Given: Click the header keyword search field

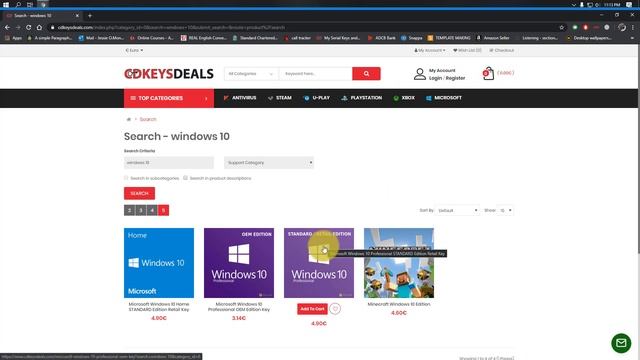Looking at the screenshot, I should point(316,73).
